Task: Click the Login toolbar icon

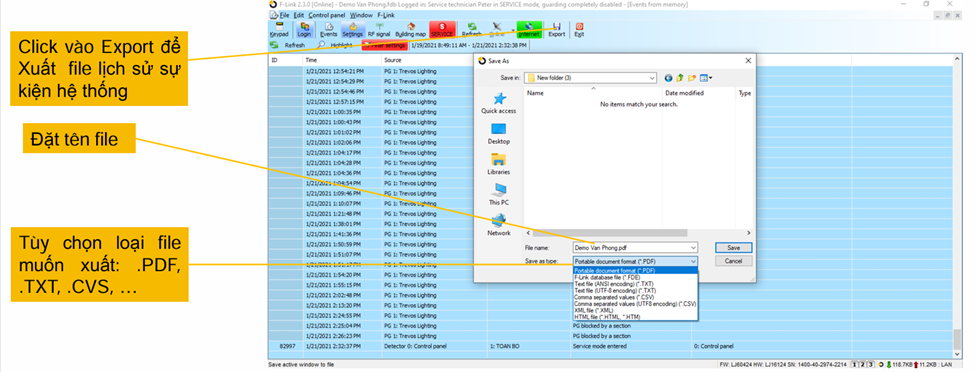Action: pos(304,29)
